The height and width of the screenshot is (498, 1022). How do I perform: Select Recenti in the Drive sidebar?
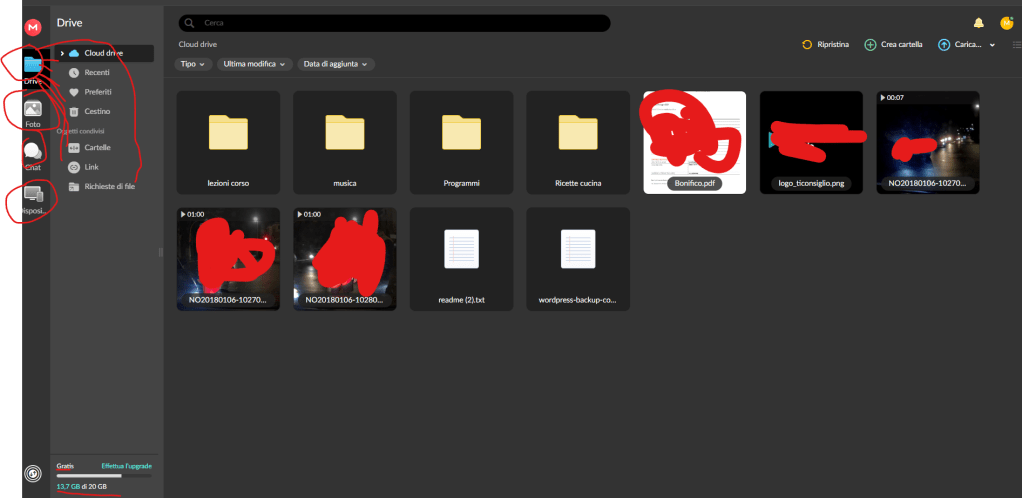tap(96, 72)
